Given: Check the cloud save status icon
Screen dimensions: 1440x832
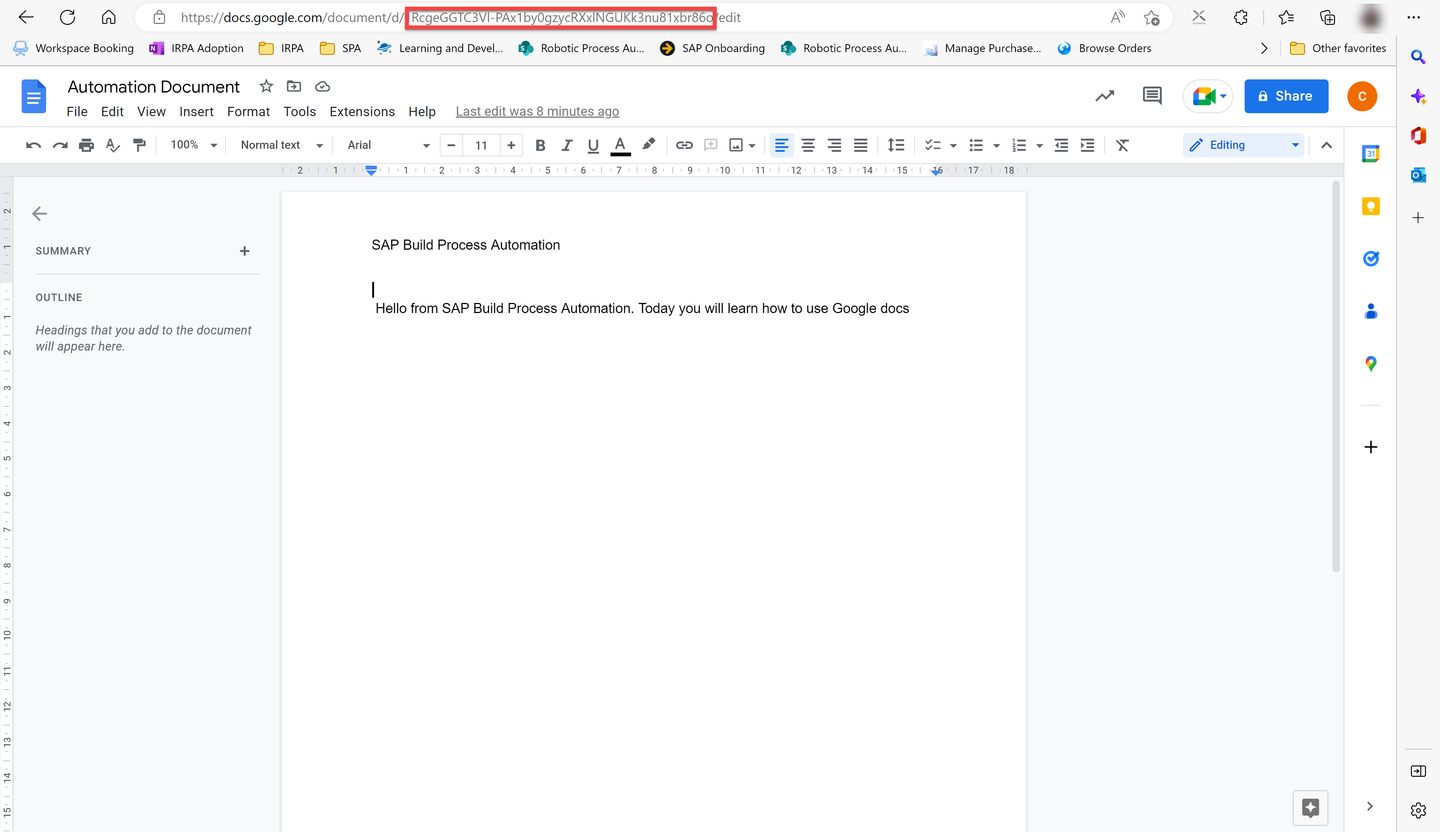Looking at the screenshot, I should pos(322,87).
